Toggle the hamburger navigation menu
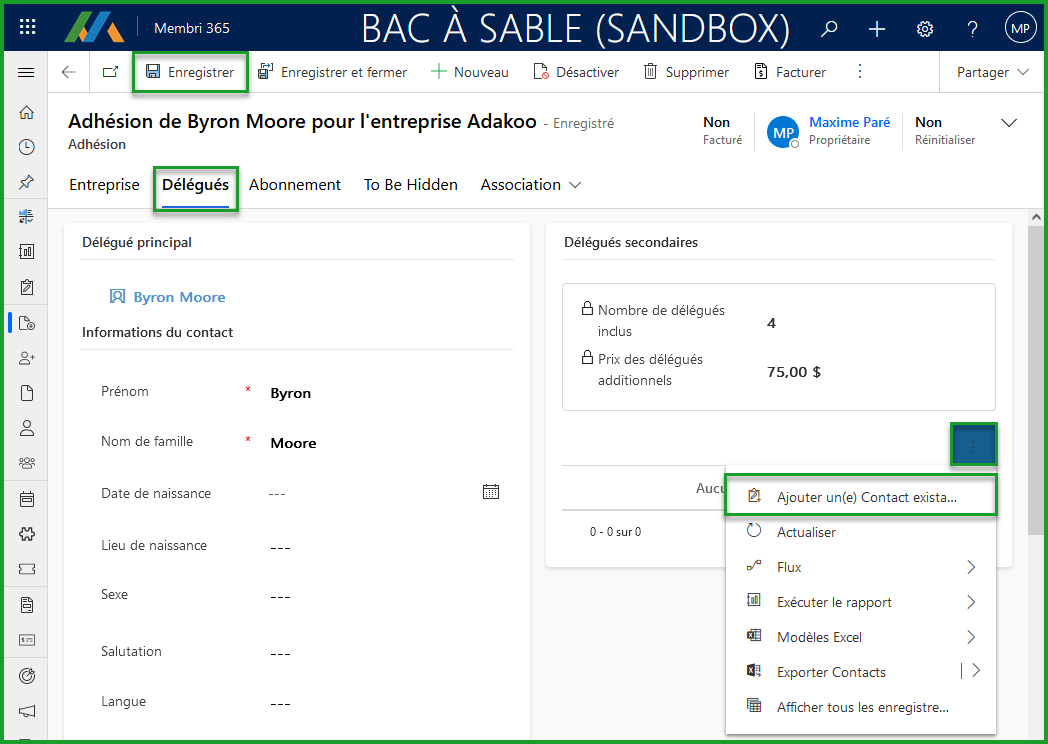The image size is (1048, 744). click(x=27, y=72)
